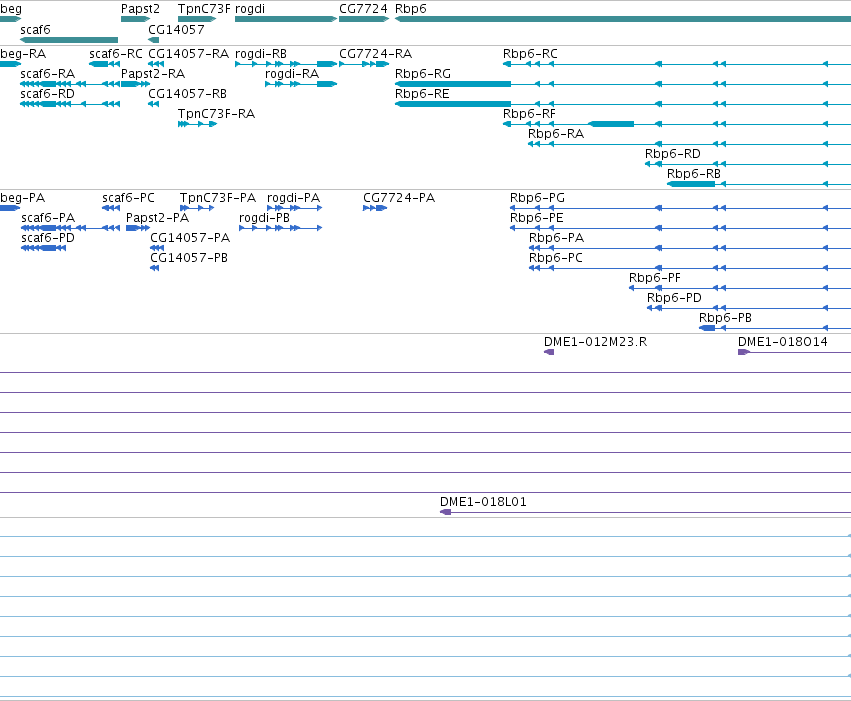Click the rogdi-RB transcript
The width and height of the screenshot is (851, 701).
coord(286,64)
